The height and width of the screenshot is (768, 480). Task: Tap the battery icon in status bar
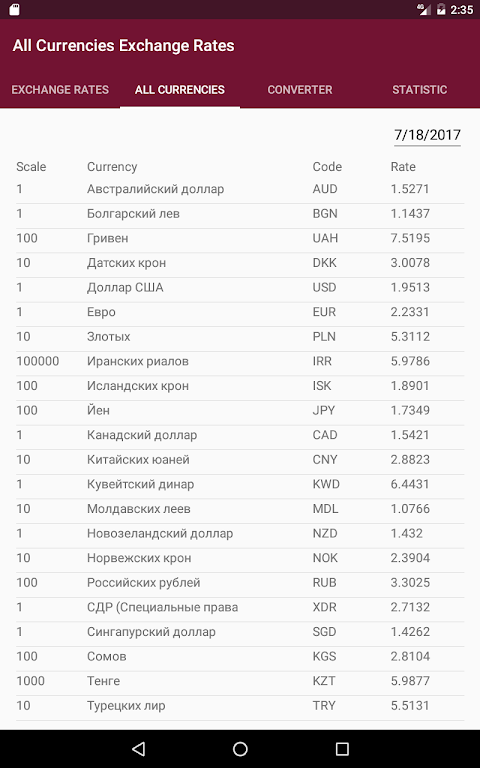(441, 9)
